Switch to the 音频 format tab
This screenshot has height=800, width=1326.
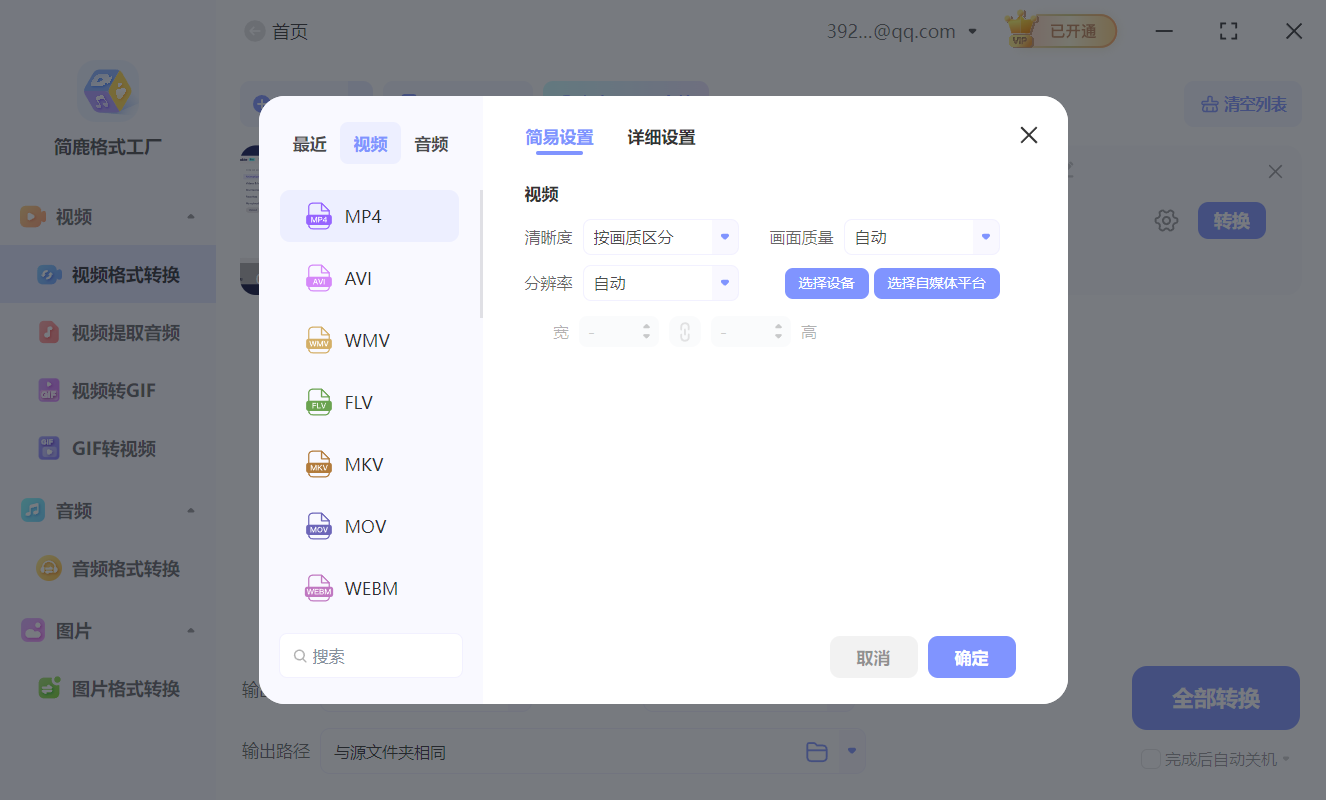(430, 143)
